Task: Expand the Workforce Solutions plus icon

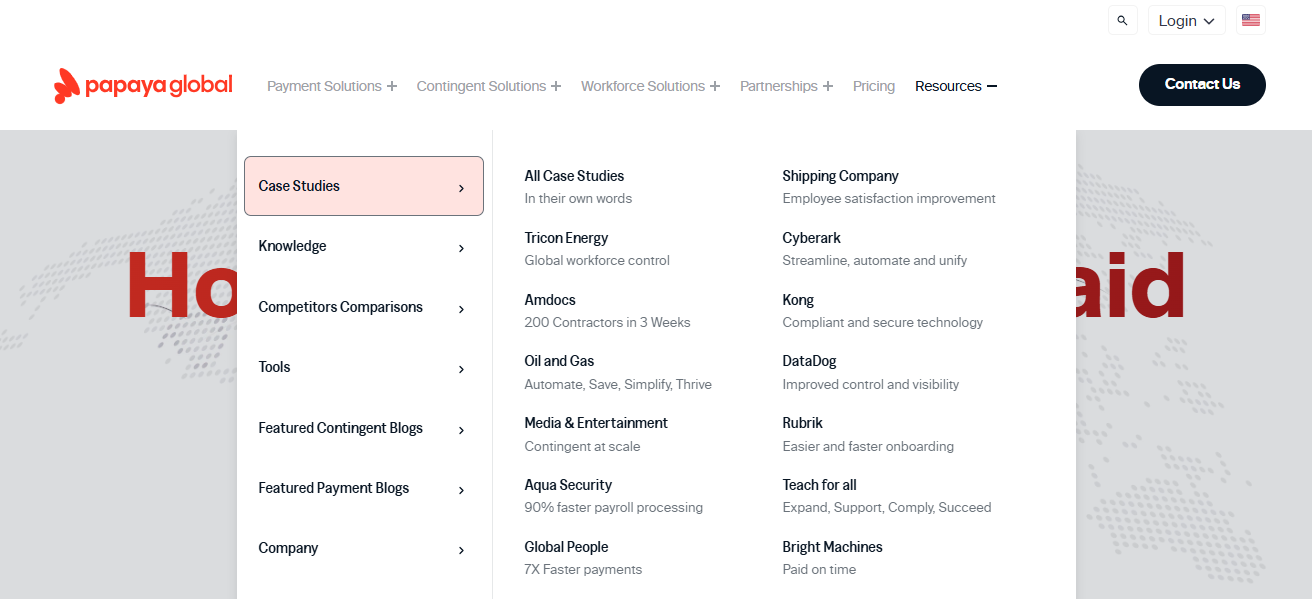Action: tap(715, 87)
